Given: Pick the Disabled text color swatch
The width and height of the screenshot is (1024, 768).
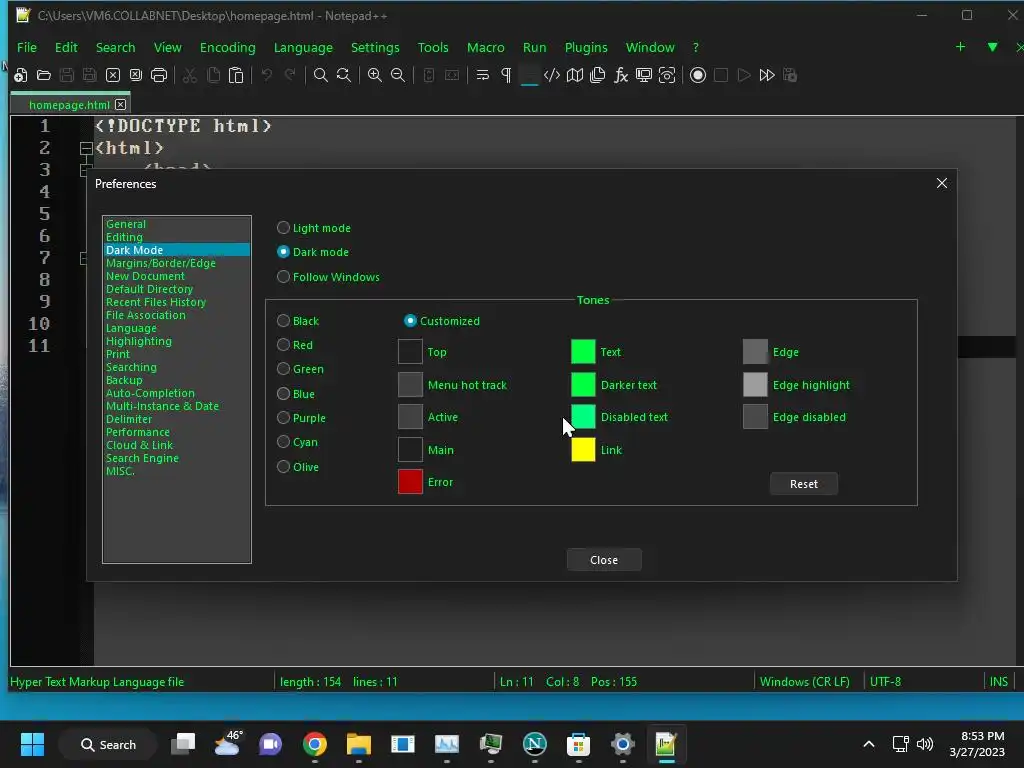Looking at the screenshot, I should tap(583, 417).
